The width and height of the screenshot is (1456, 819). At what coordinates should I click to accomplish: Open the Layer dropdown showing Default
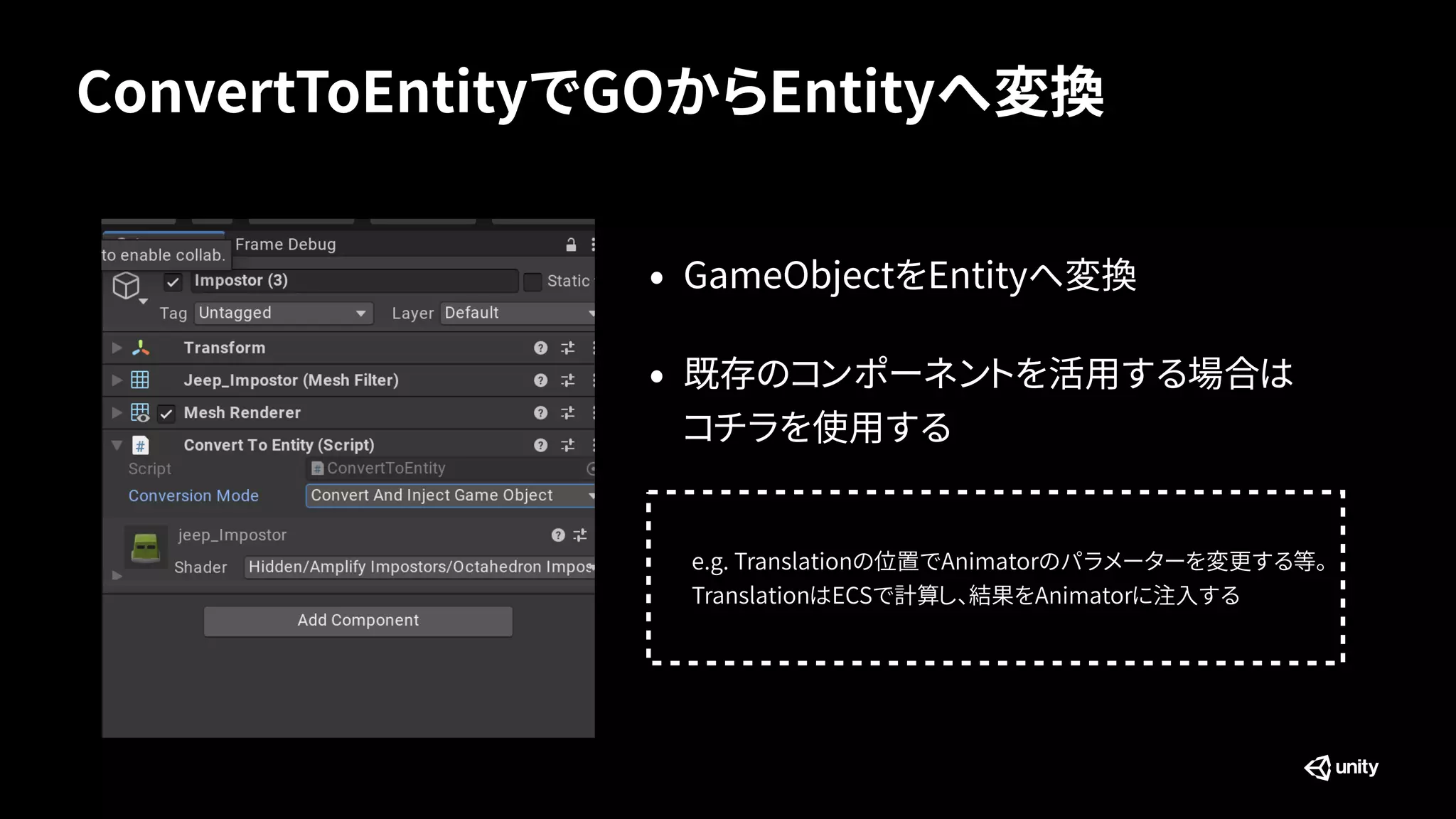click(518, 313)
